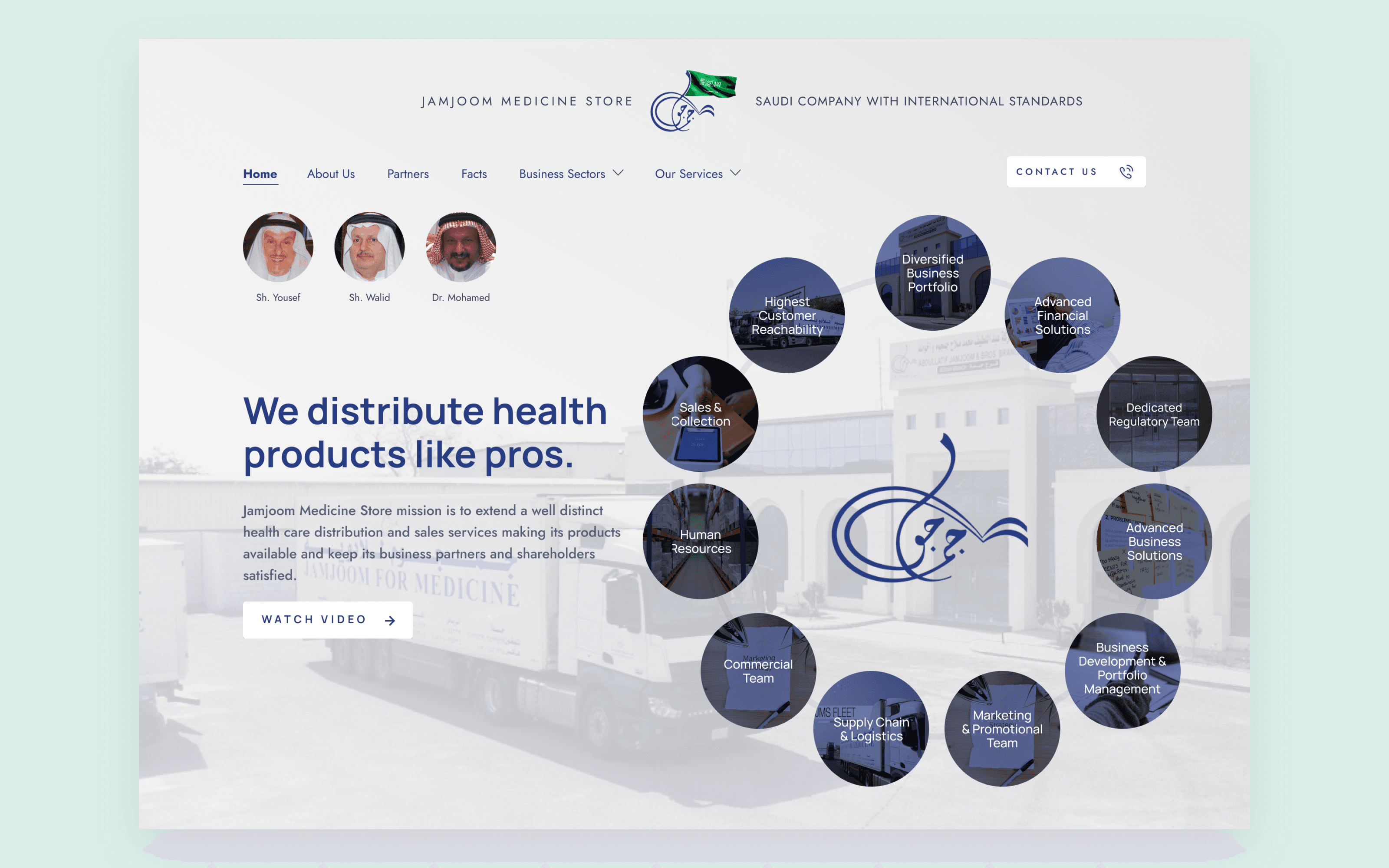Select the Commercial Team circle
The height and width of the screenshot is (868, 1389).
tap(758, 671)
